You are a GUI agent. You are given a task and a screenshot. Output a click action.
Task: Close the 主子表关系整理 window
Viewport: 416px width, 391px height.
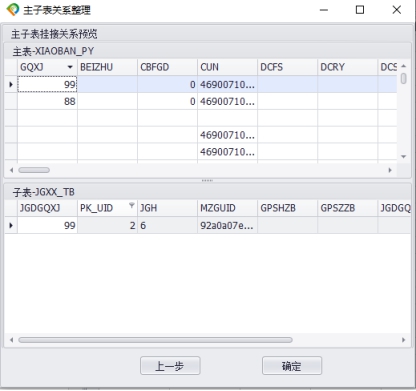(x=397, y=10)
